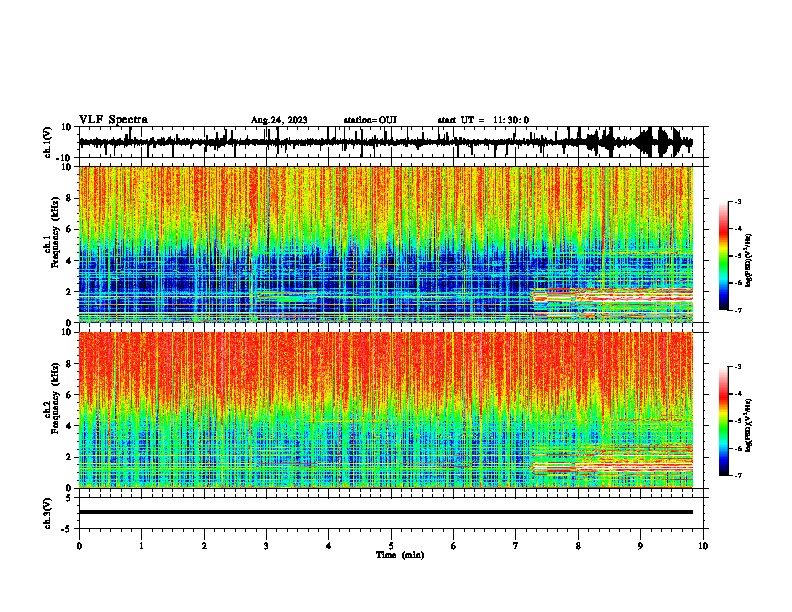This screenshot has width=792, height=612.
Task: Click time axis tick label "5"
Action: point(391,546)
